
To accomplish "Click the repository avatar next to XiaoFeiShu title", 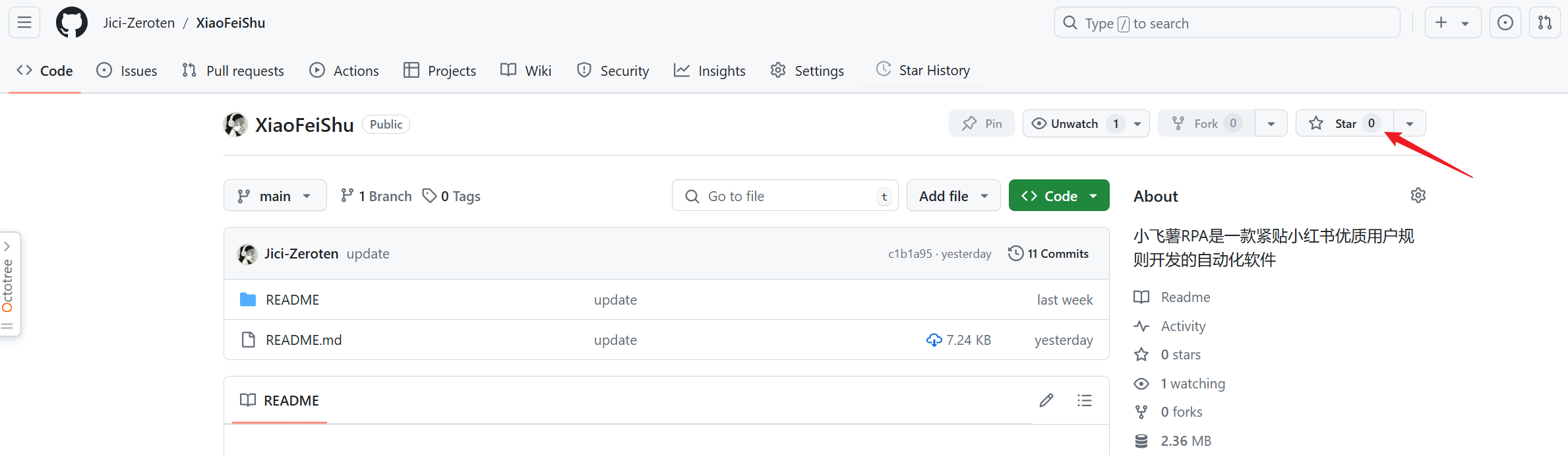I will (x=235, y=124).
